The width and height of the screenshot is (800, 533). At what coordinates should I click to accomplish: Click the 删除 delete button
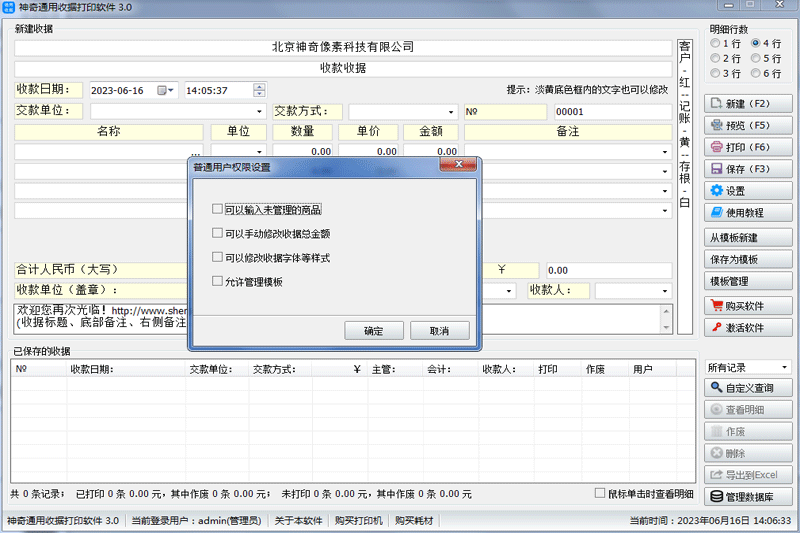[748, 453]
